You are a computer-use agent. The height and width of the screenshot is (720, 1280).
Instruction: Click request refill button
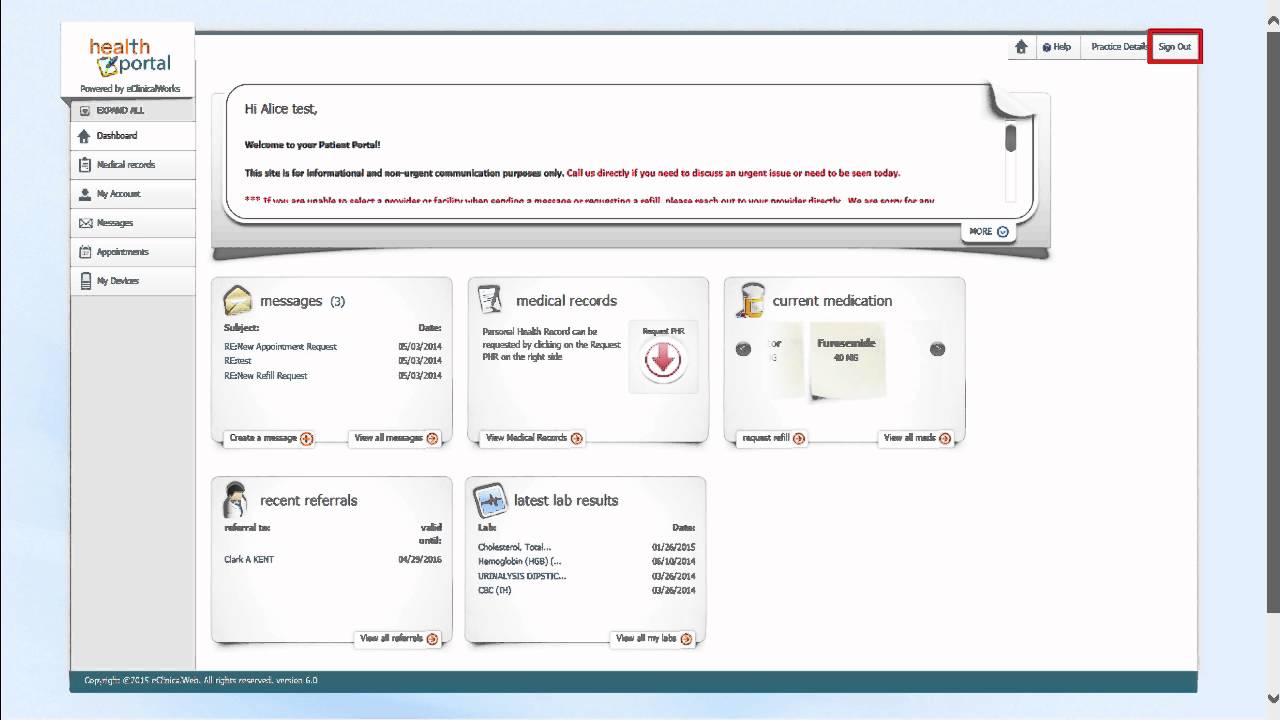773,438
